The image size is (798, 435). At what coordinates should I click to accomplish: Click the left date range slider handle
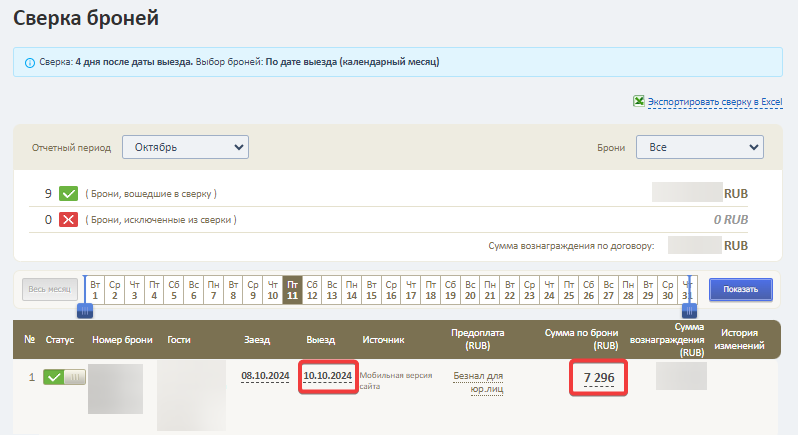coord(85,310)
